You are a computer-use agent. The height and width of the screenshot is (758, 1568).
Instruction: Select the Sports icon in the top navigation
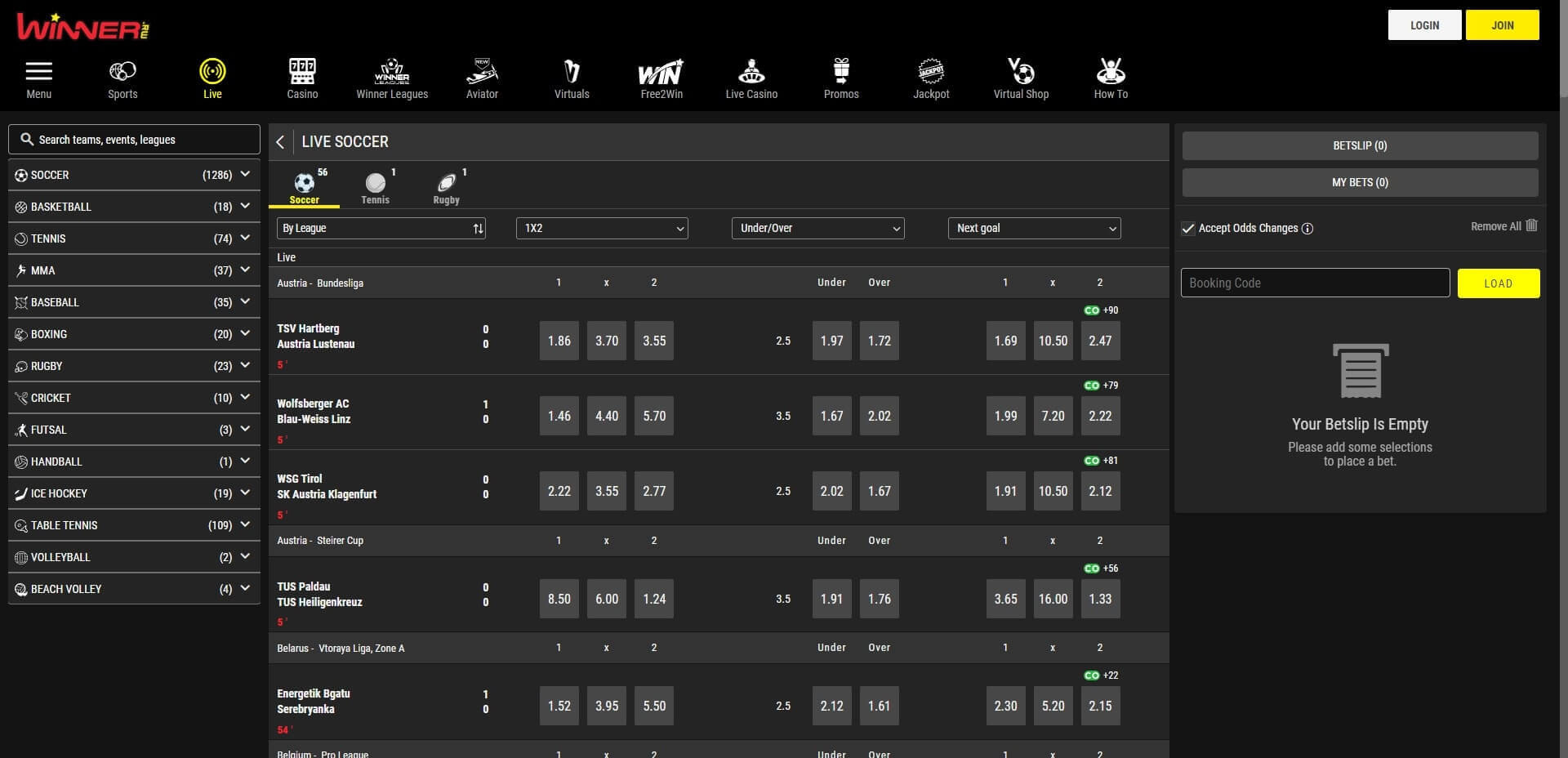(x=122, y=71)
